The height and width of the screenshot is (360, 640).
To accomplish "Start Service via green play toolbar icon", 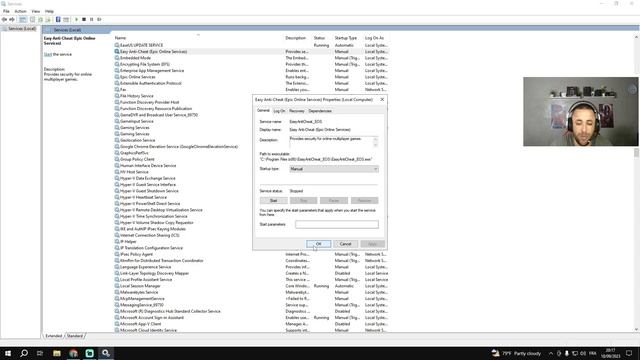I will [76, 19].
